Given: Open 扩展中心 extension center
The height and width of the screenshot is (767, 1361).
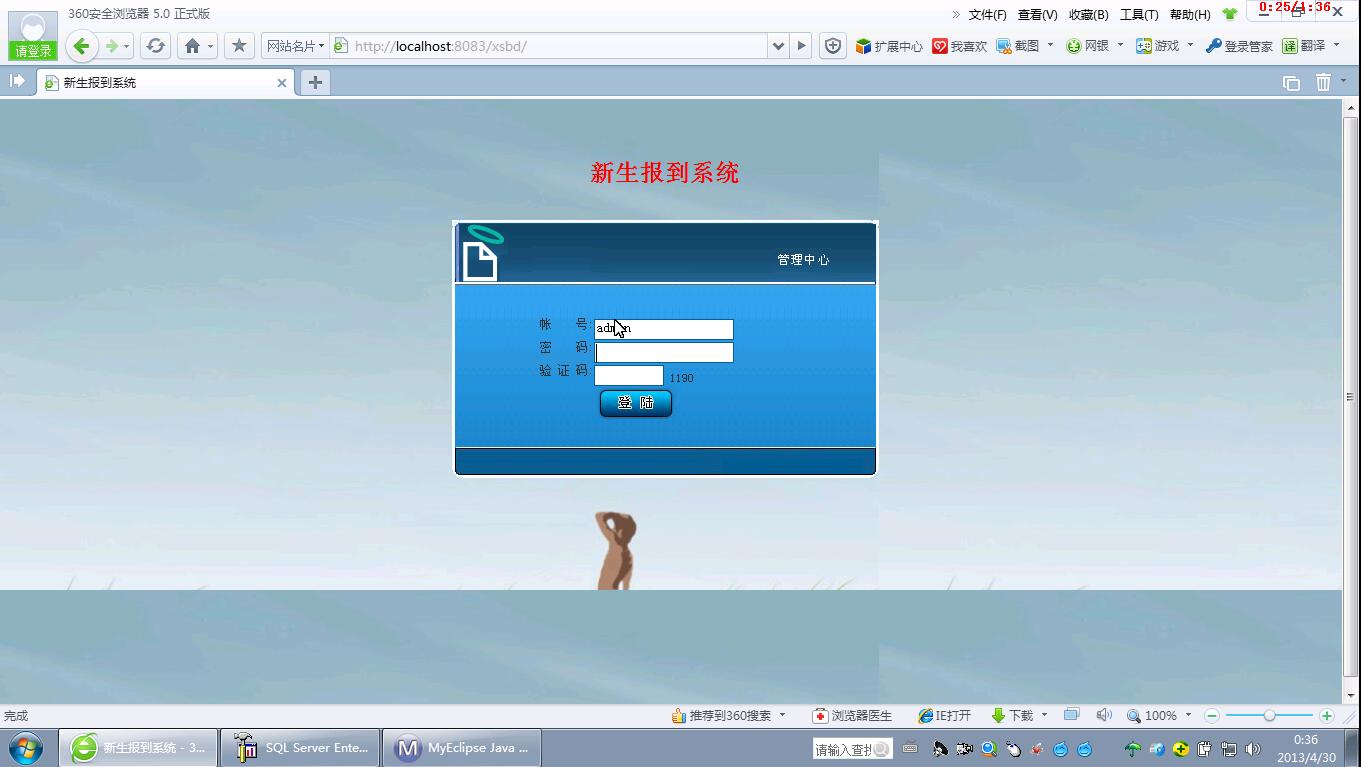Looking at the screenshot, I should tap(889, 46).
